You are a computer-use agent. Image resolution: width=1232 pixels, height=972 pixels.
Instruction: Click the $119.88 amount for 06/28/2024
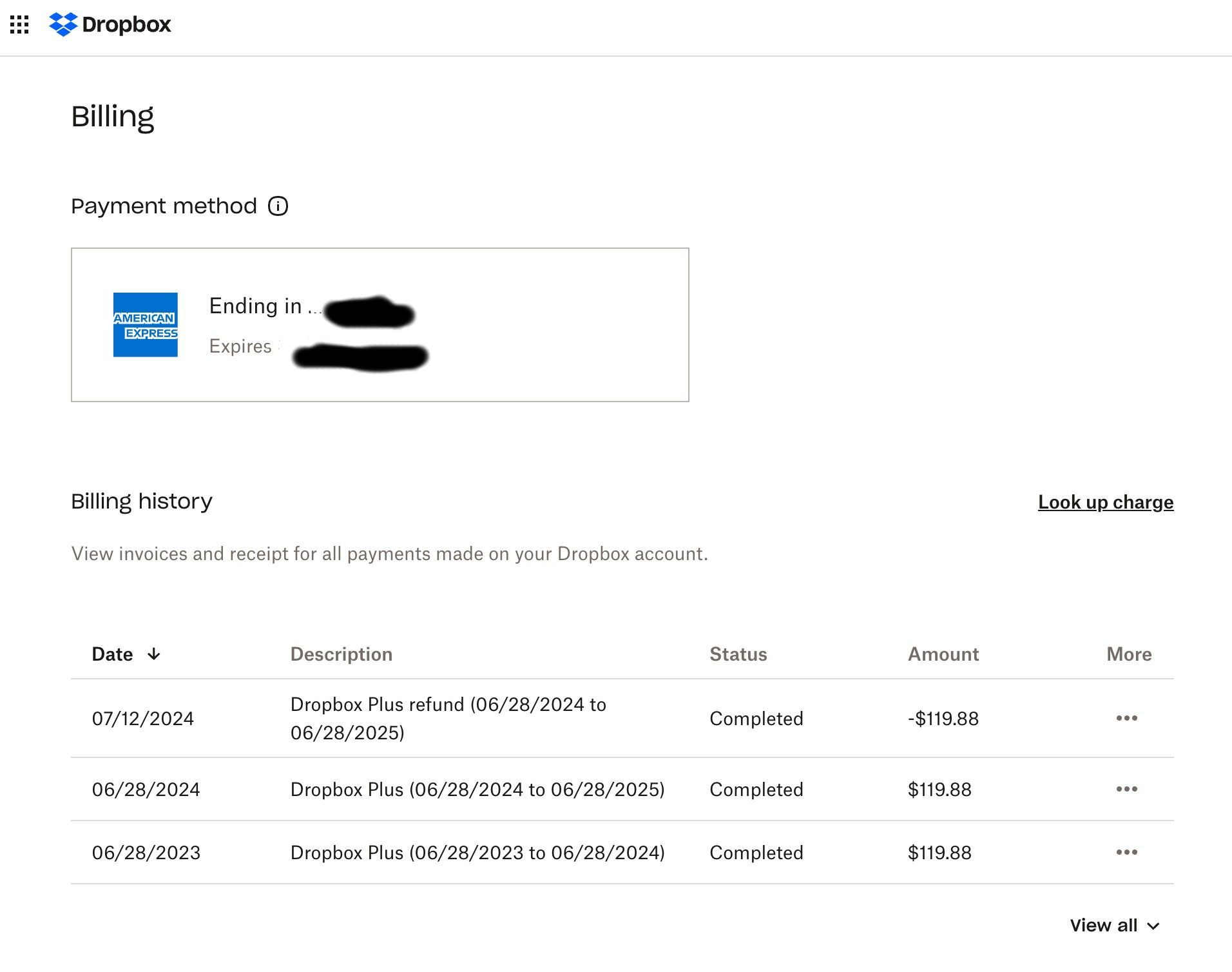pyautogui.click(x=939, y=790)
